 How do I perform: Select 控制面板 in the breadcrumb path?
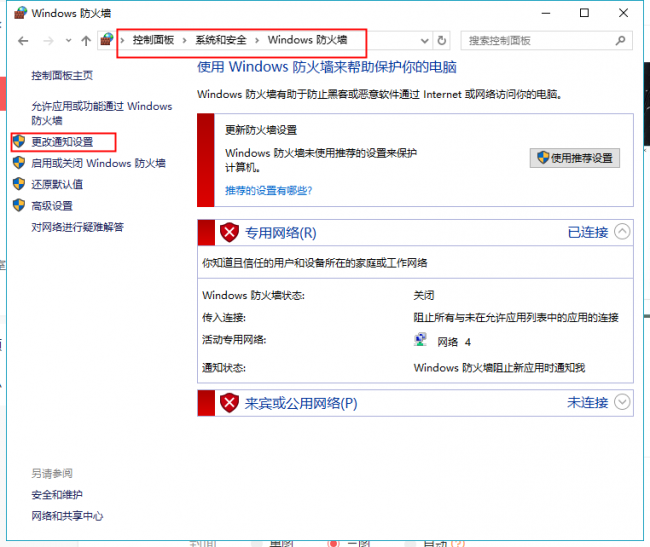pyautogui.click(x=153, y=40)
